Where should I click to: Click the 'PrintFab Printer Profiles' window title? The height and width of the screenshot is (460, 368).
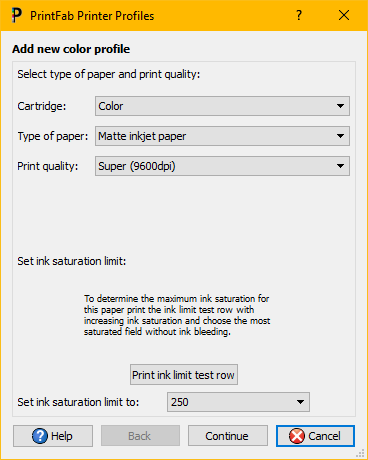click(92, 16)
